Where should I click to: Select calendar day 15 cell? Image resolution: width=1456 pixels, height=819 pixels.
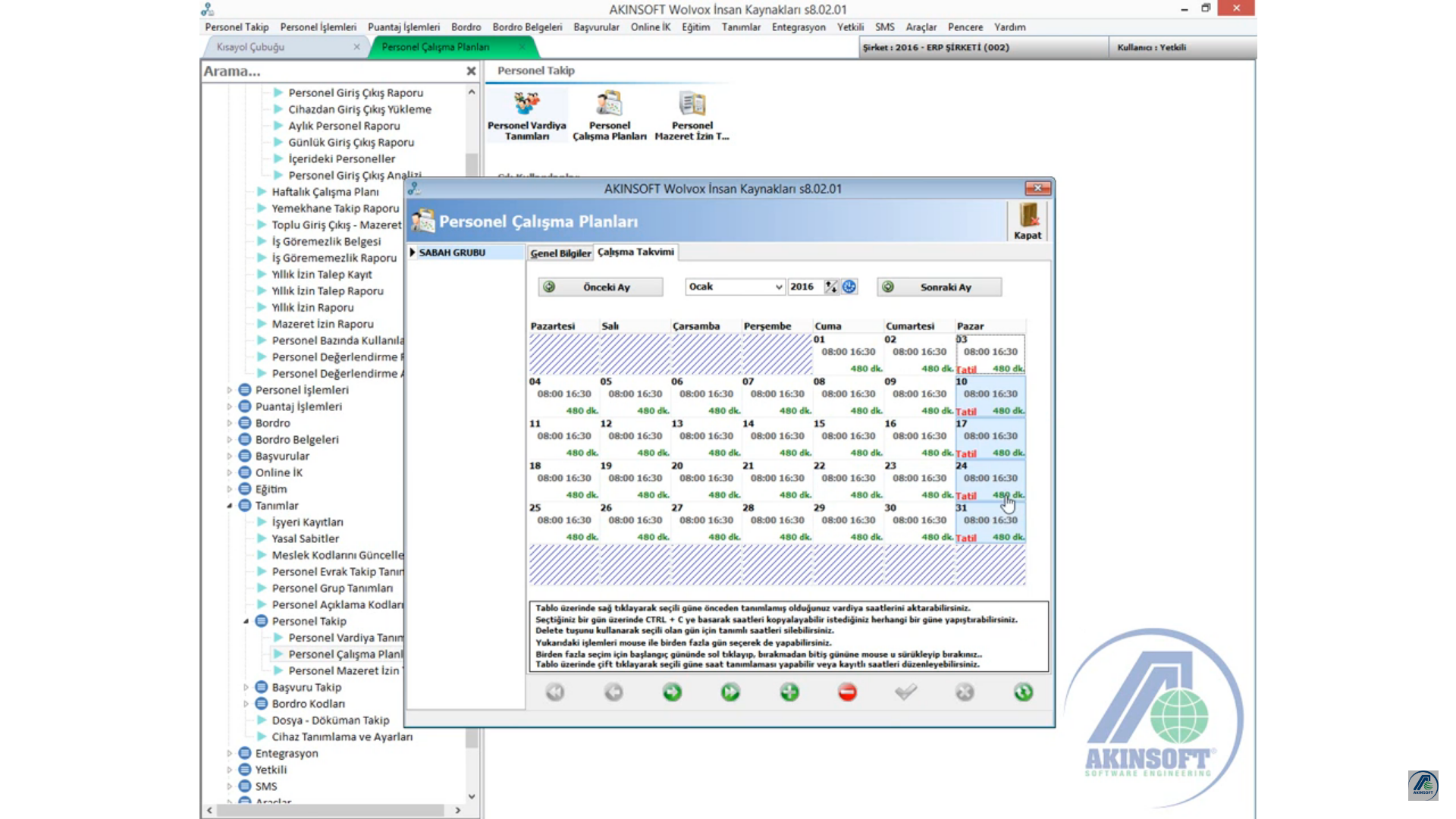point(848,438)
